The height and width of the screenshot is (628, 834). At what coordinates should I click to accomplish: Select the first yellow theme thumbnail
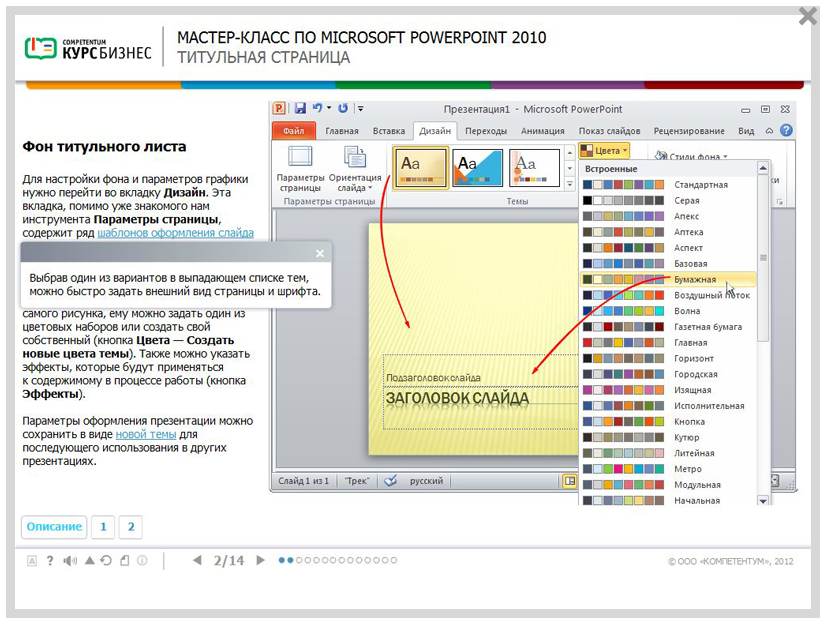pyautogui.click(x=421, y=168)
